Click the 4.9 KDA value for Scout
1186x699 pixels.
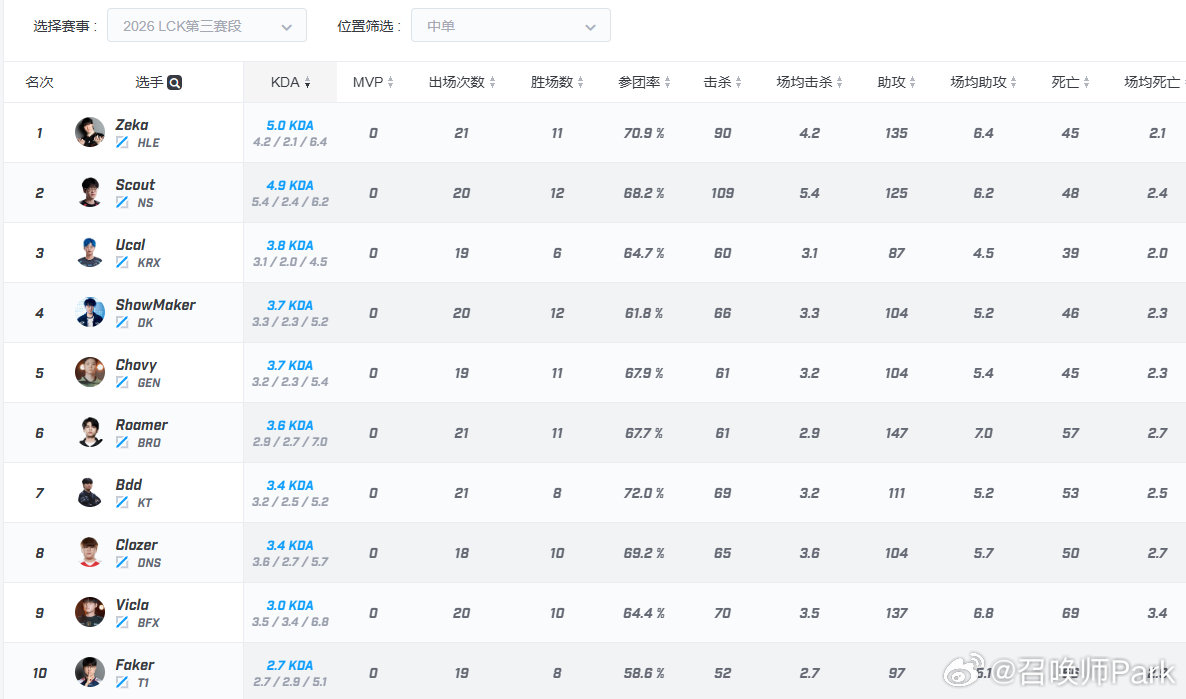coord(290,185)
